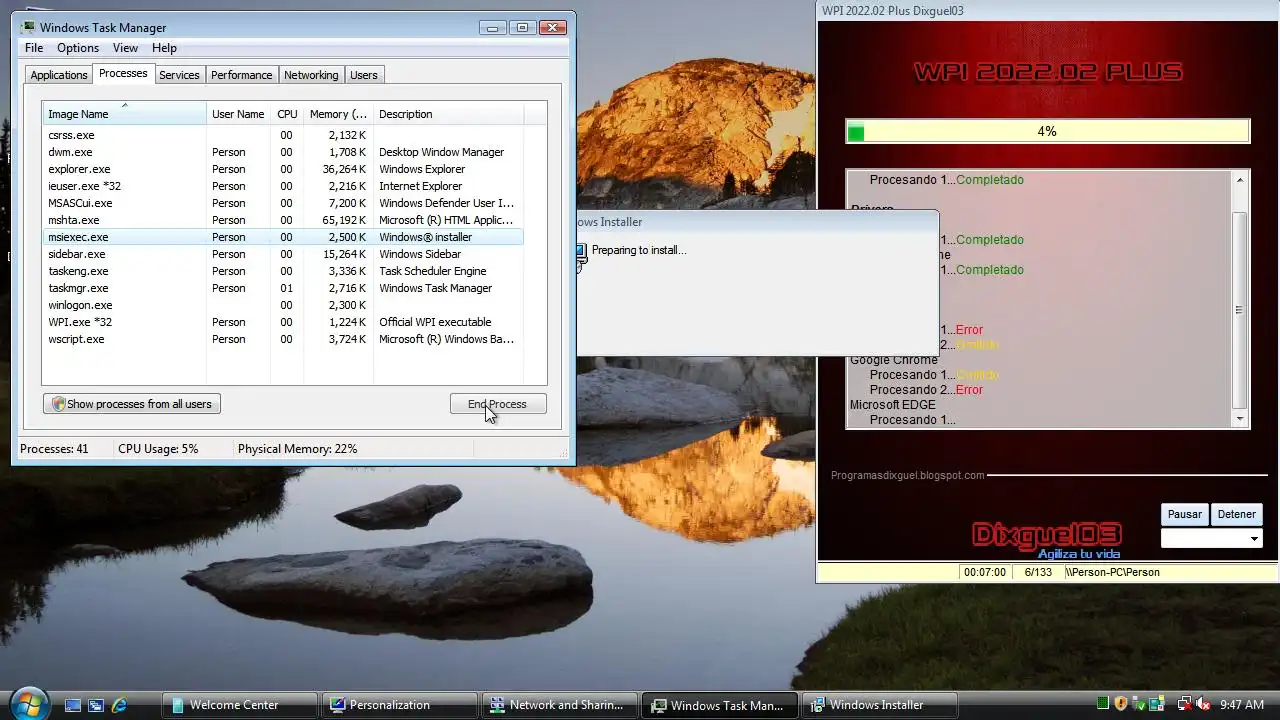Image resolution: width=1280 pixels, height=720 pixels.
Task: Click Show processes from all users
Action: (x=132, y=404)
